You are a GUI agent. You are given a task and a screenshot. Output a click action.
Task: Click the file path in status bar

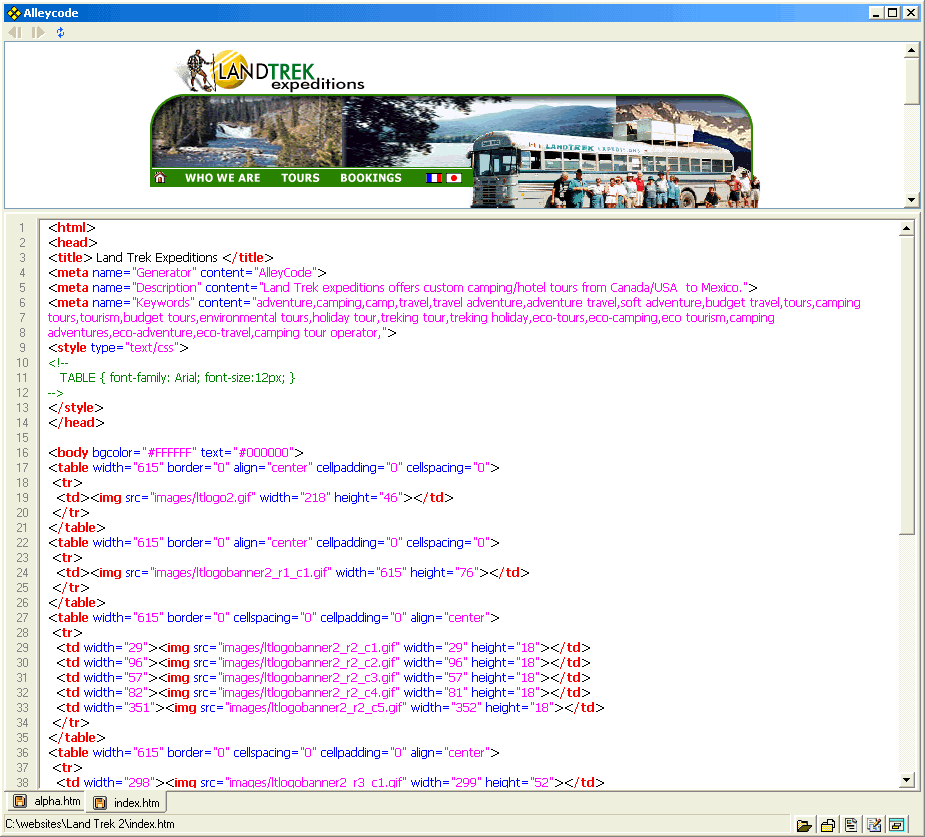(90, 824)
